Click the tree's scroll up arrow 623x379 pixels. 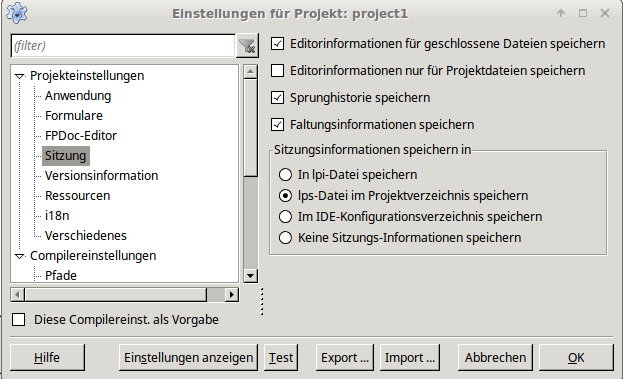point(250,72)
